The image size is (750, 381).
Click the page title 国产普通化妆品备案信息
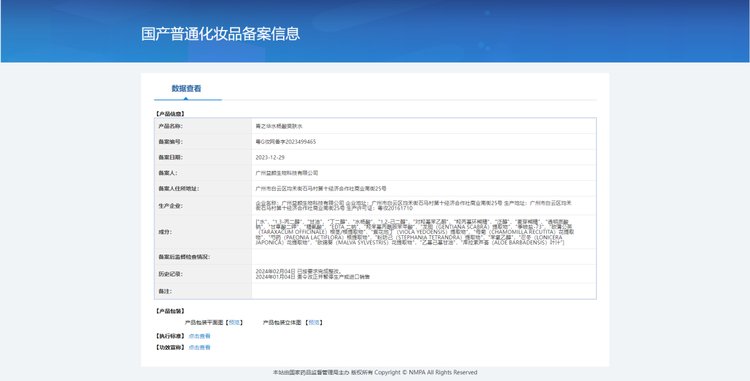pyautogui.click(x=221, y=34)
